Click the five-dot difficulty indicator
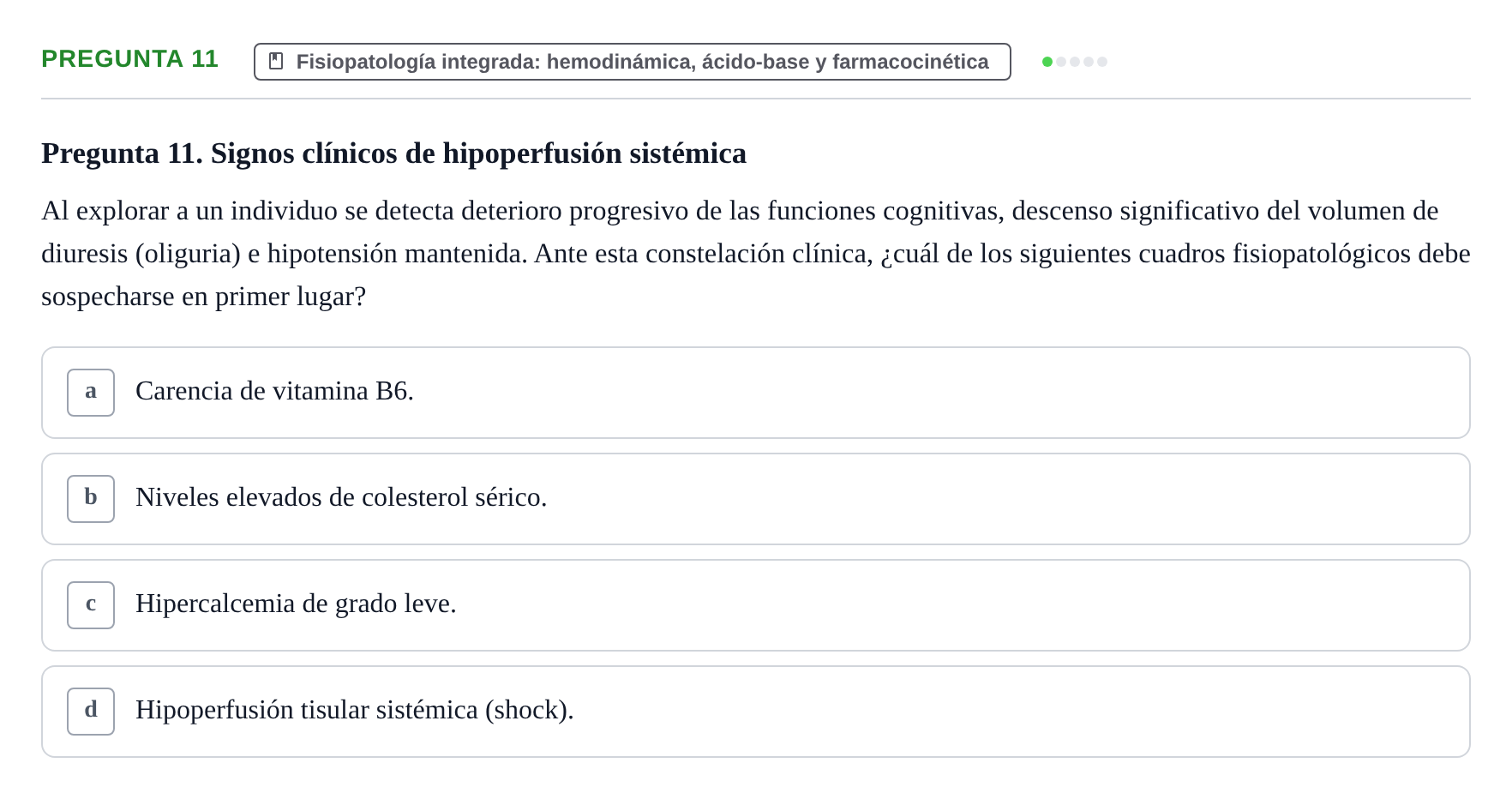1512x799 pixels. [x=1075, y=62]
